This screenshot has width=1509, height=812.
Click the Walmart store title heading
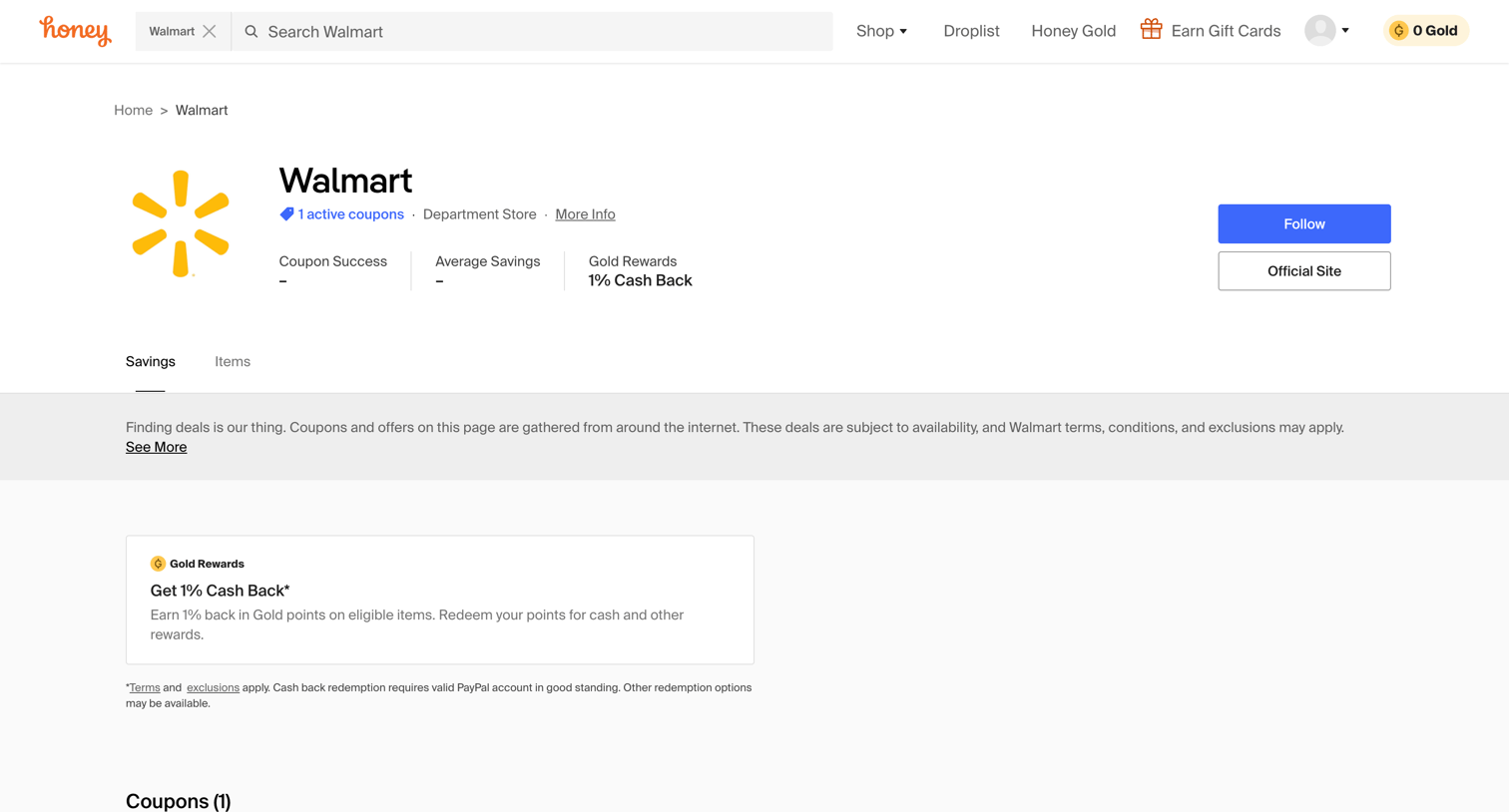(x=345, y=181)
